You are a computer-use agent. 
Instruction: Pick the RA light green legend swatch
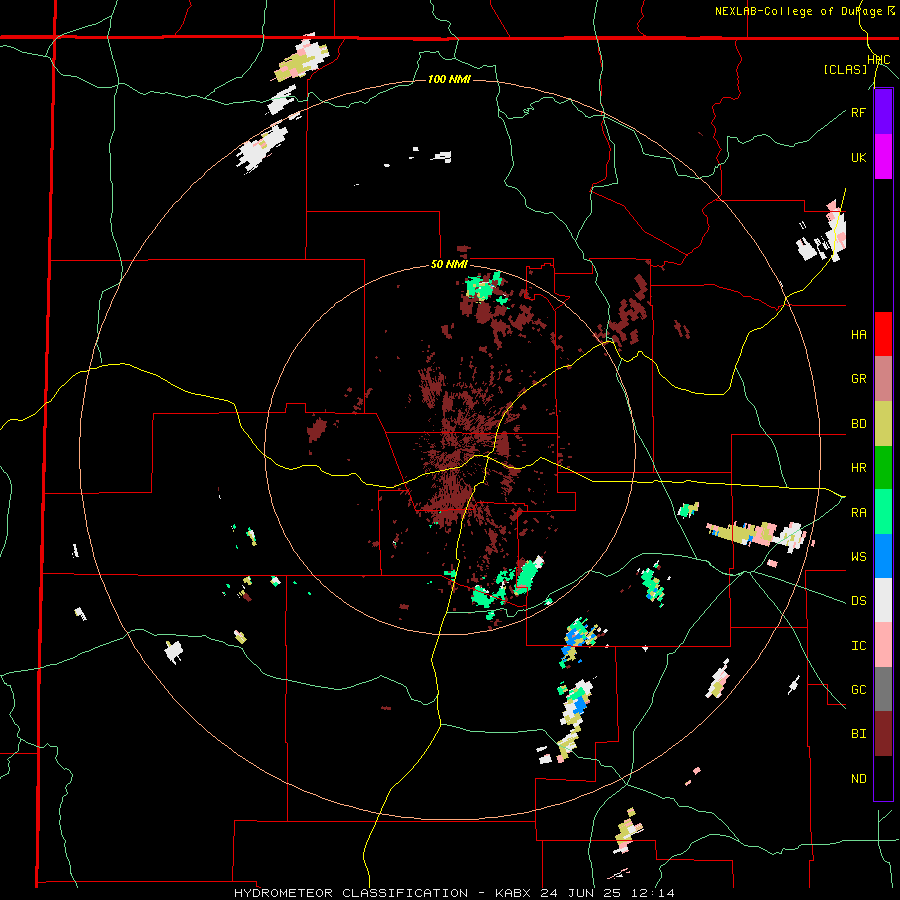[883, 512]
